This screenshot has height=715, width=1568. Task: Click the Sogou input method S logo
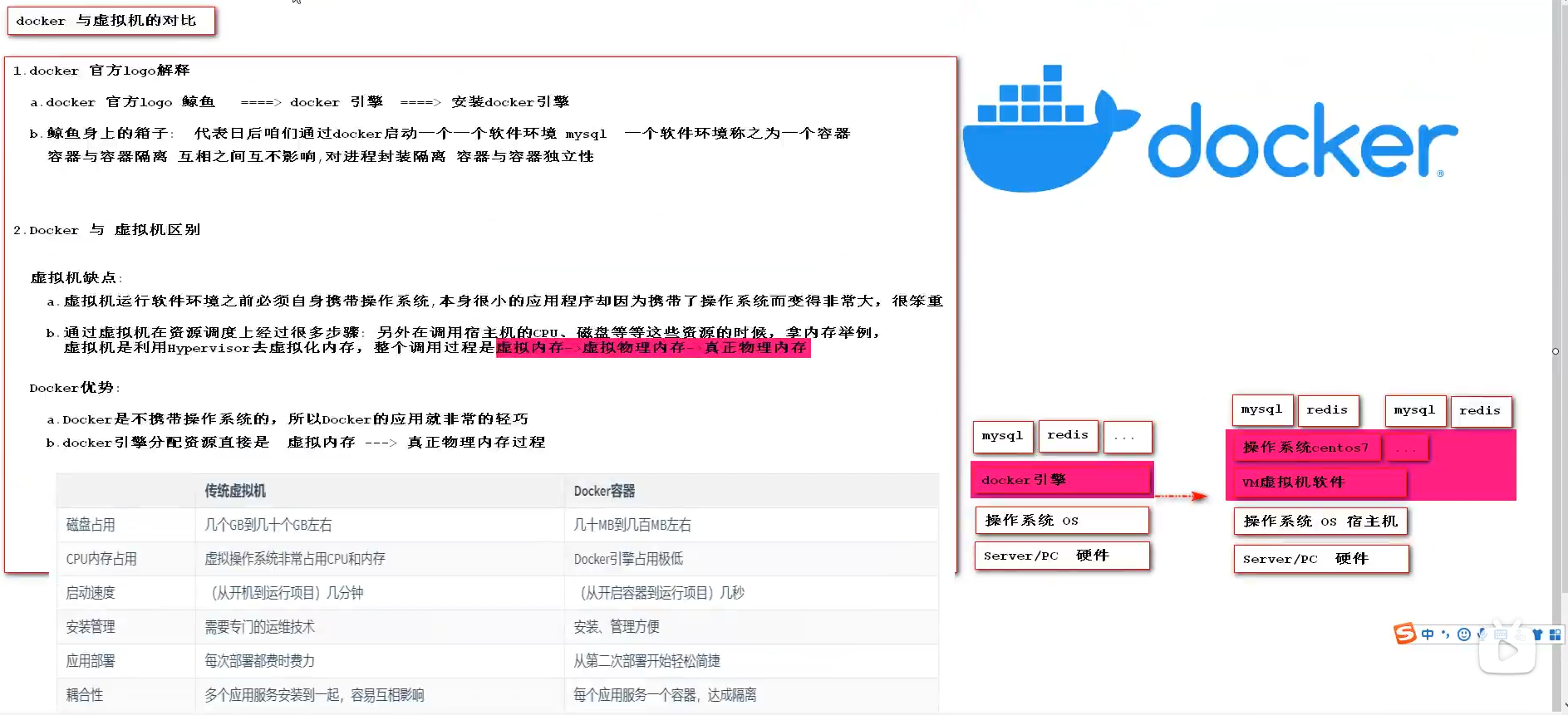point(1404,634)
